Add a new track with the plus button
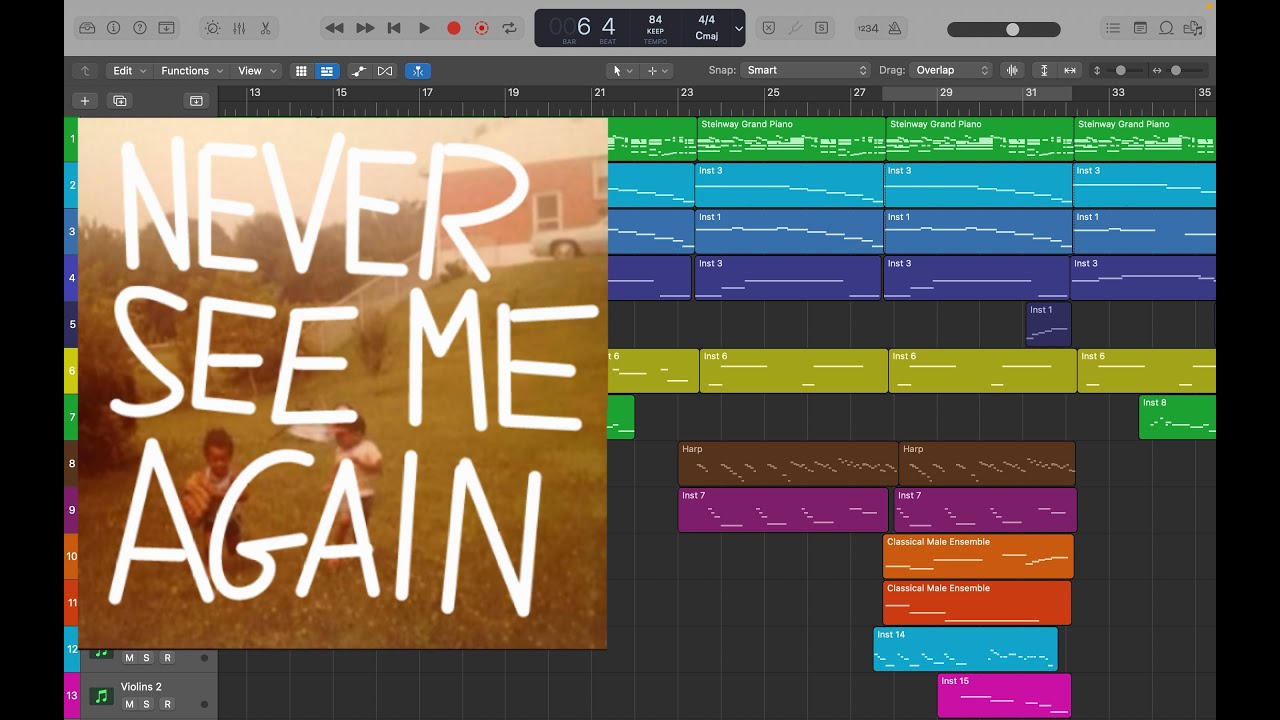 click(x=85, y=101)
